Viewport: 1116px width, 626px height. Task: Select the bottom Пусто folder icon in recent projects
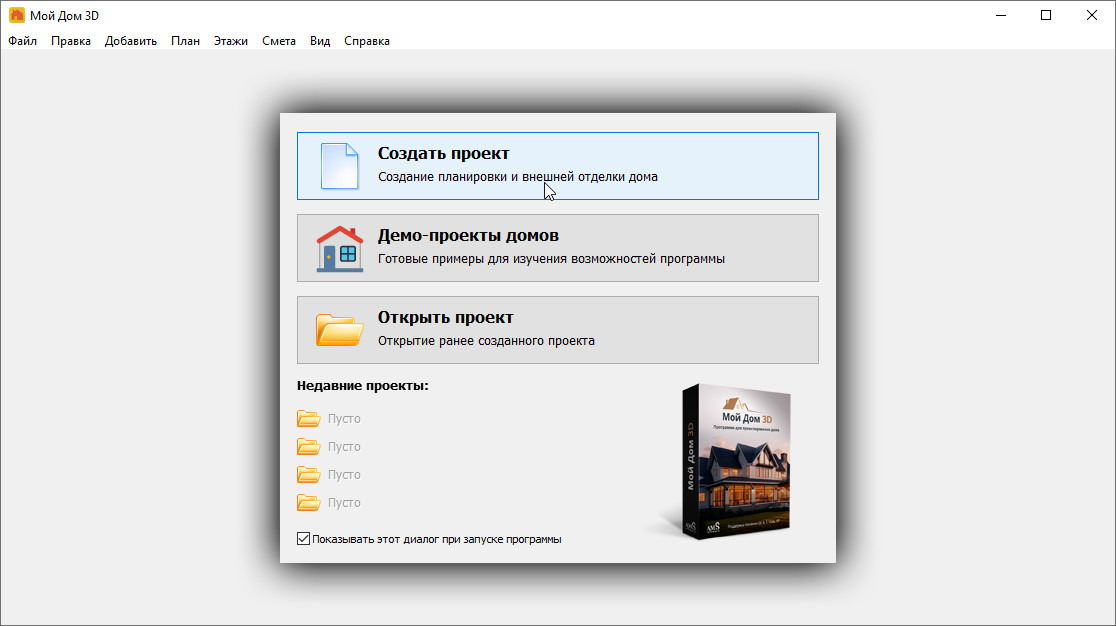tap(308, 503)
